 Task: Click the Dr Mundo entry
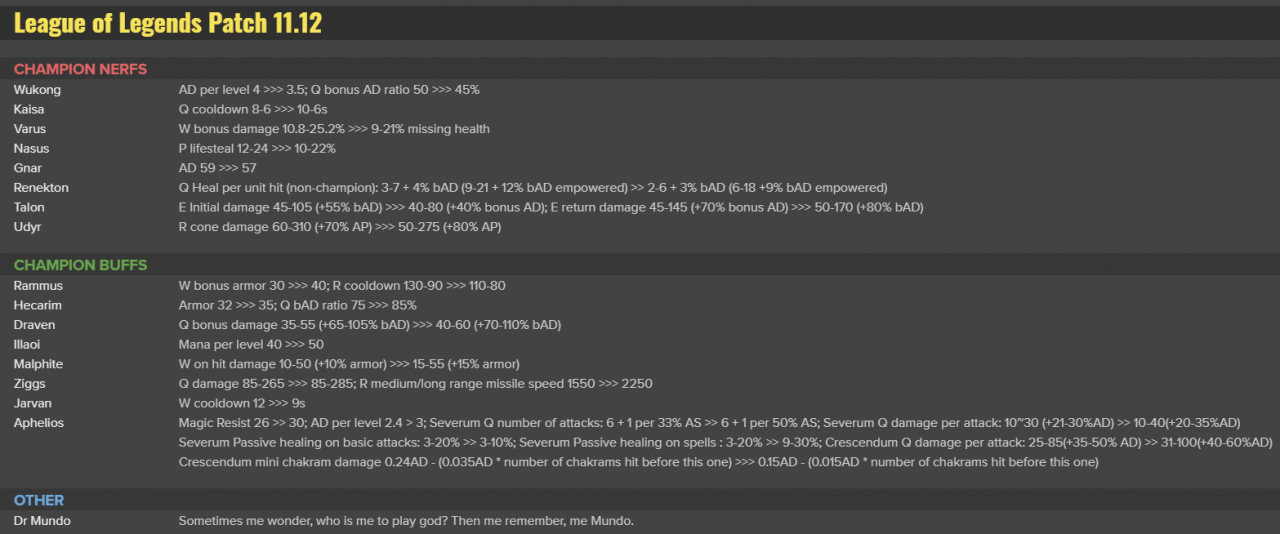tap(42, 521)
